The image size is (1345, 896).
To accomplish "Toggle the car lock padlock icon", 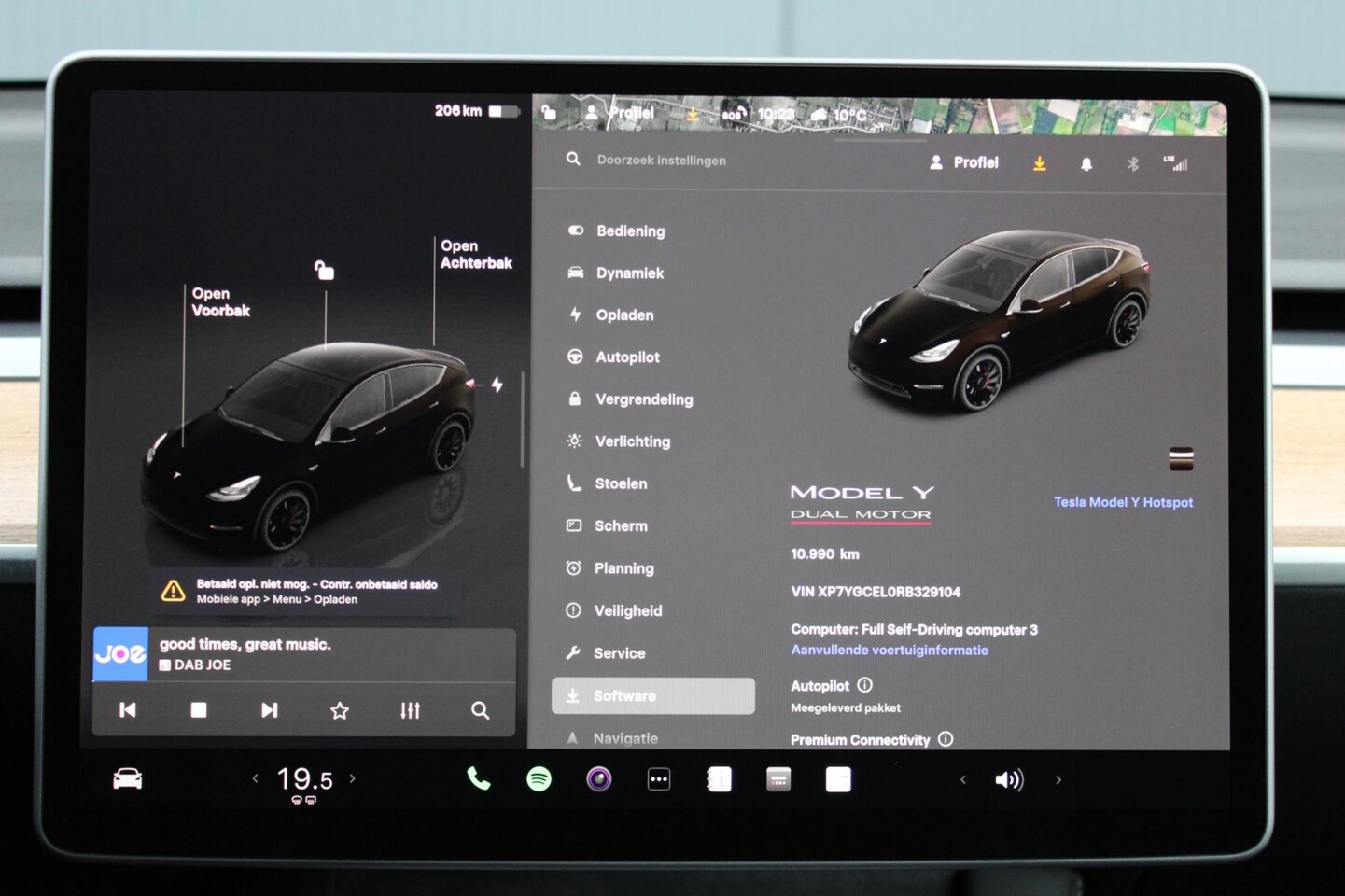I will [x=324, y=271].
